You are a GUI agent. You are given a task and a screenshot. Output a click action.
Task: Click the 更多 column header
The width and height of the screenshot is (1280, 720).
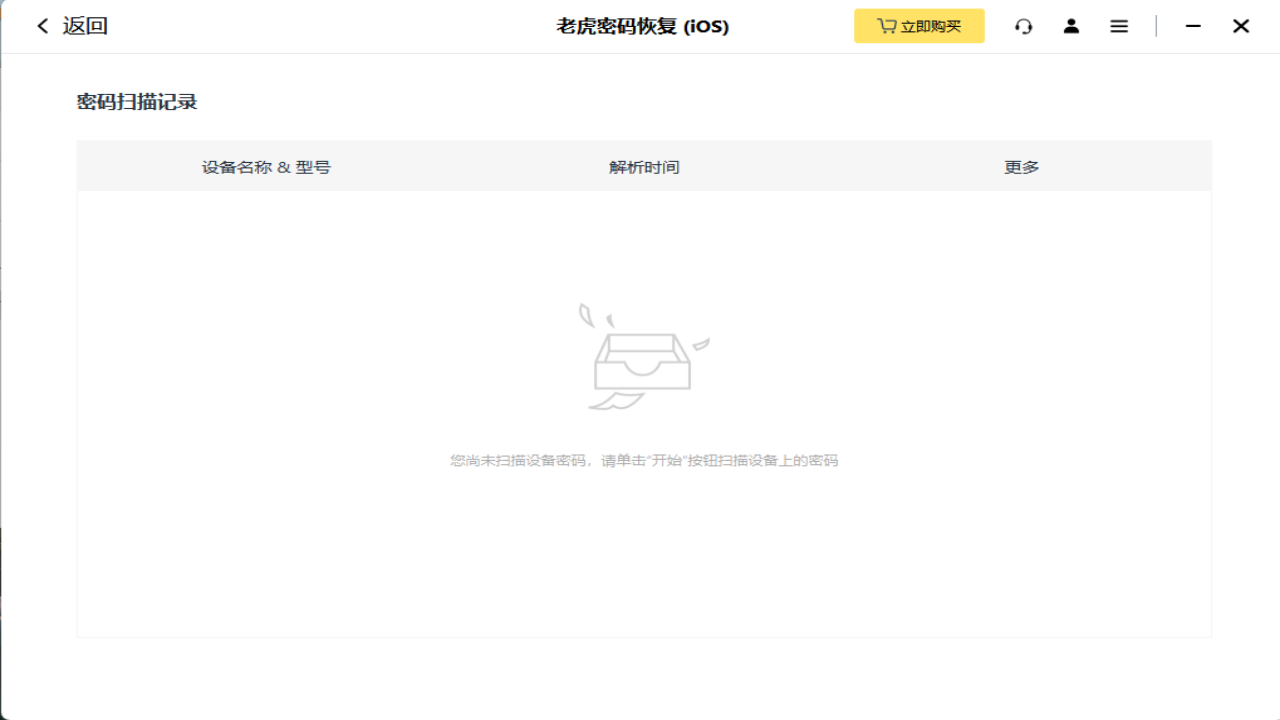pyautogui.click(x=1019, y=166)
